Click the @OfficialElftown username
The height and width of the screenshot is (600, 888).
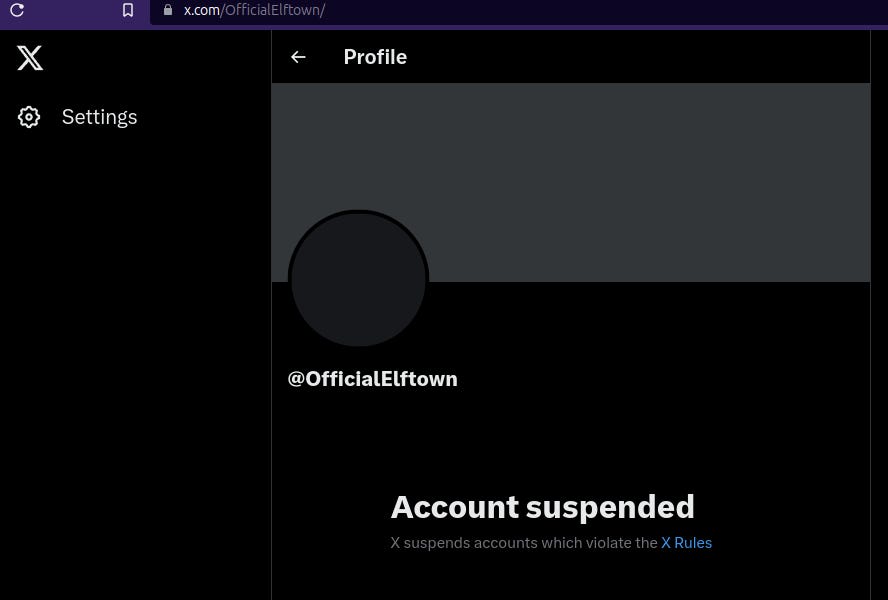pyautogui.click(x=372, y=379)
